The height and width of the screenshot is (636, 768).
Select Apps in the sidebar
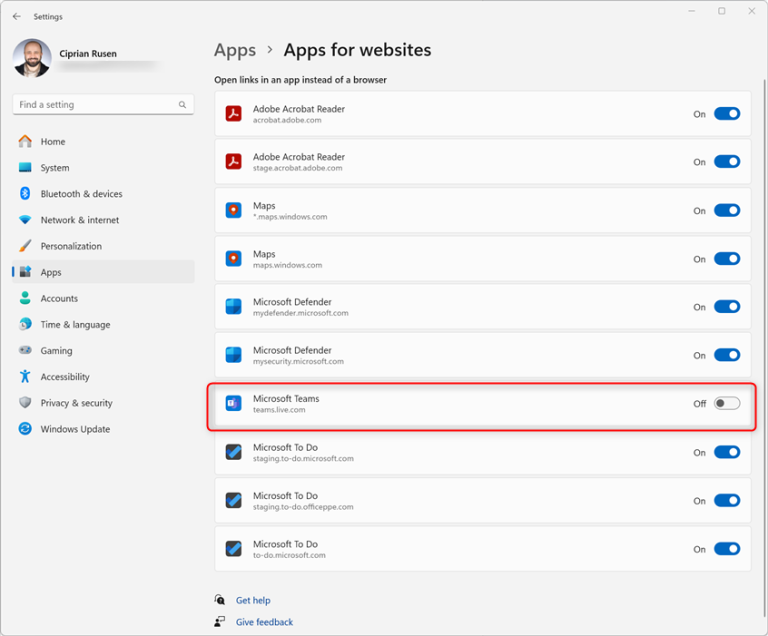coord(103,272)
